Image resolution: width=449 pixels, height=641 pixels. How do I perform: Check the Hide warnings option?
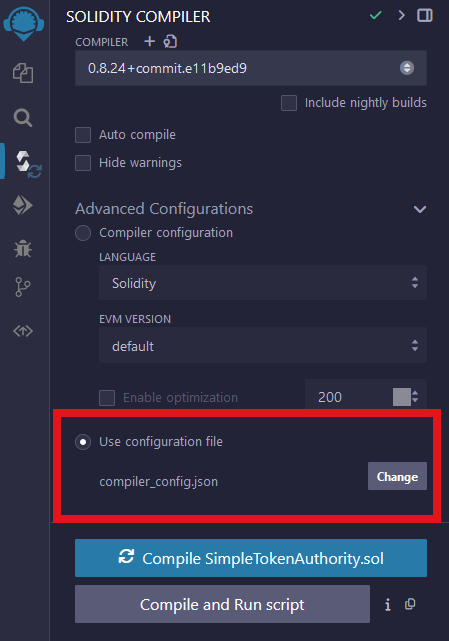tap(83, 163)
